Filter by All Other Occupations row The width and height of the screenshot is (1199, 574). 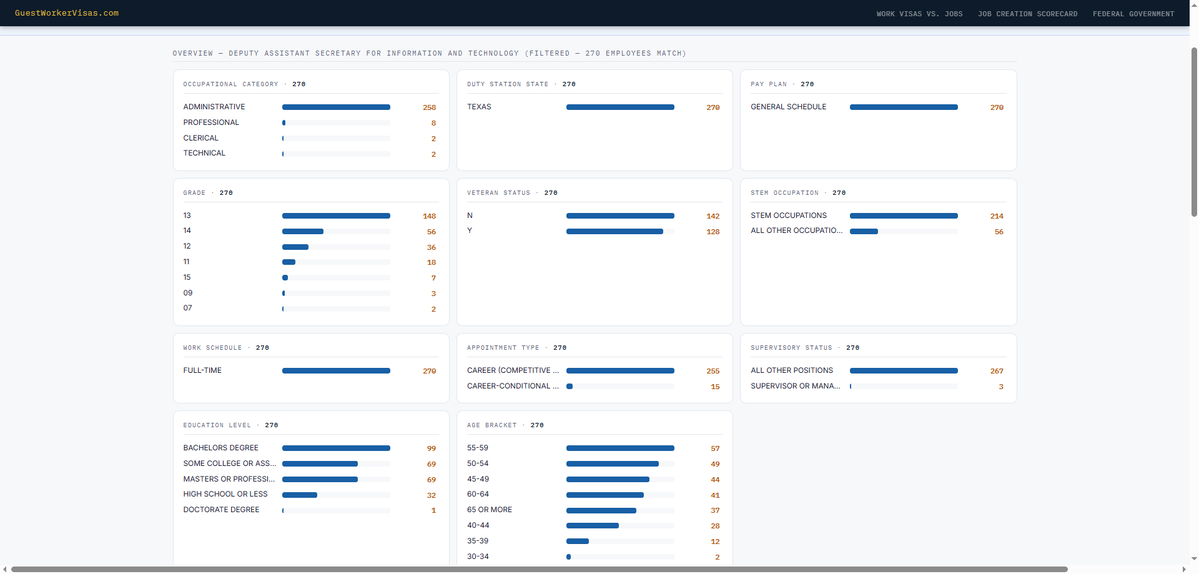879,231
